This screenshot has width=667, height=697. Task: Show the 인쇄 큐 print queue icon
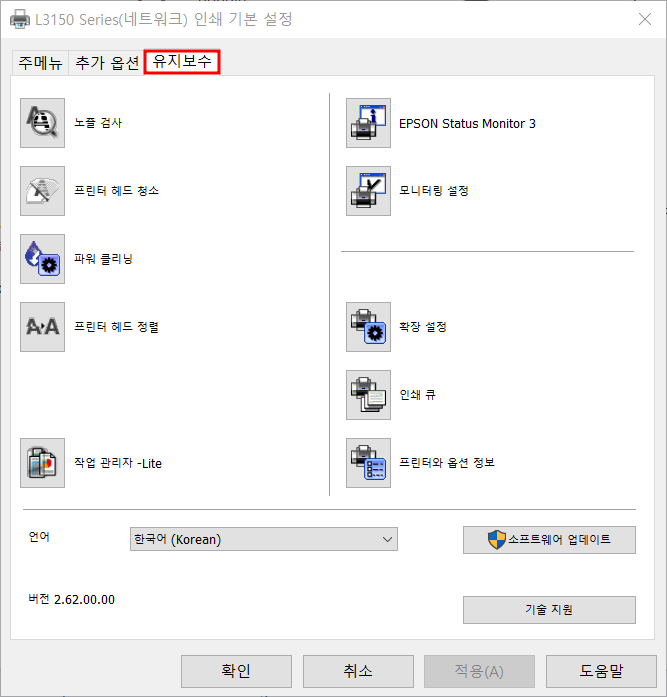point(368,395)
